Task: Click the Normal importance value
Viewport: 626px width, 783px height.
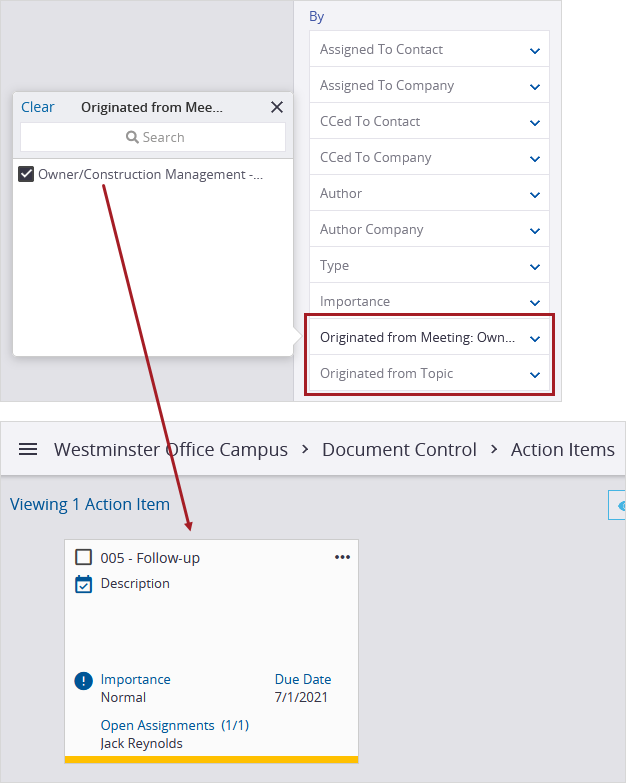Action: click(123, 697)
